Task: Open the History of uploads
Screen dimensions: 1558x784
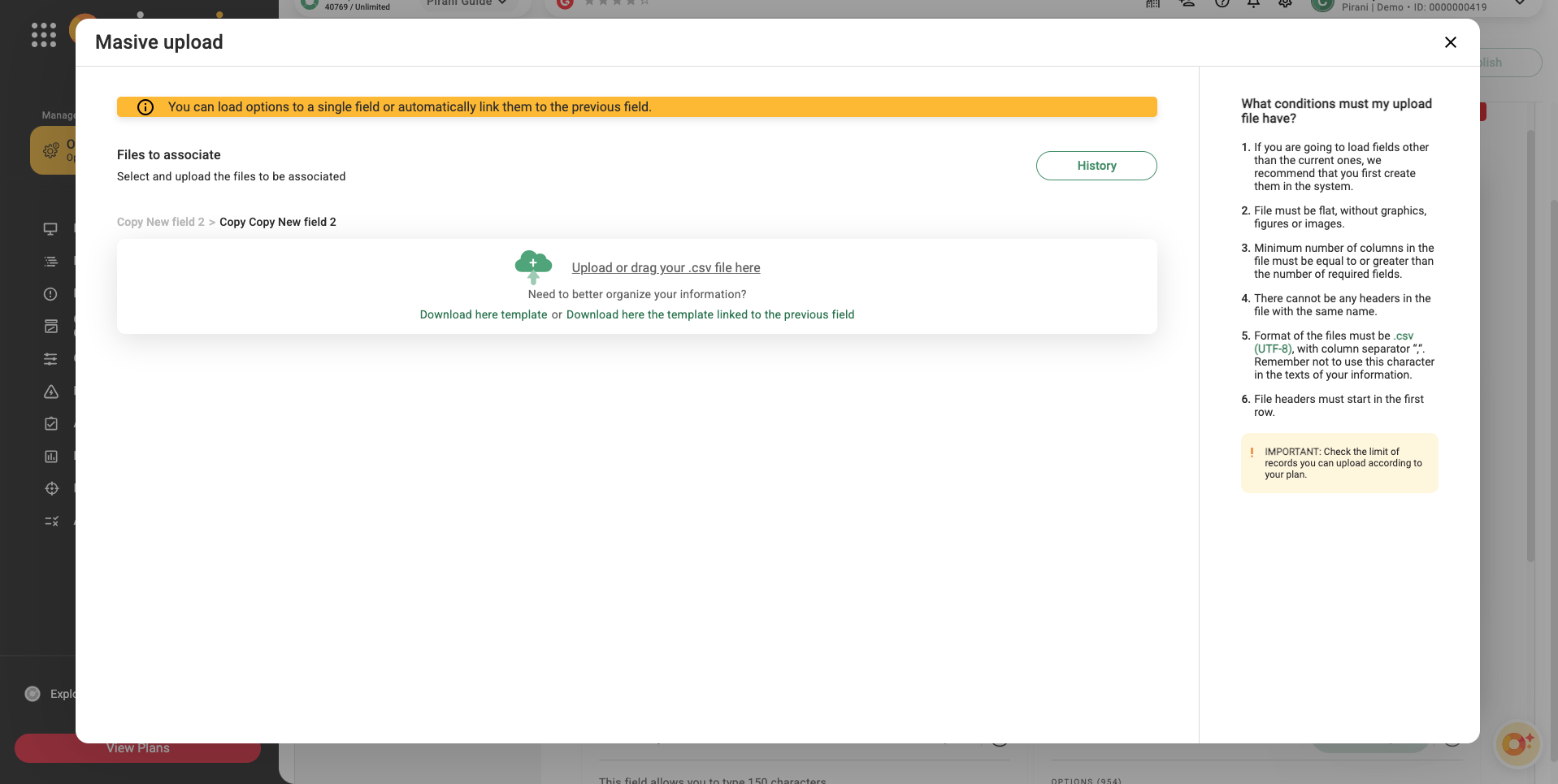Action: [1096, 166]
